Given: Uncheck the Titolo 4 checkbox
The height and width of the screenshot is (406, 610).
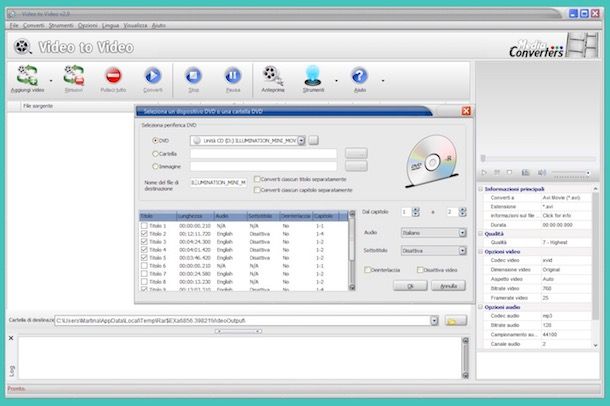Looking at the screenshot, I should pos(144,249).
